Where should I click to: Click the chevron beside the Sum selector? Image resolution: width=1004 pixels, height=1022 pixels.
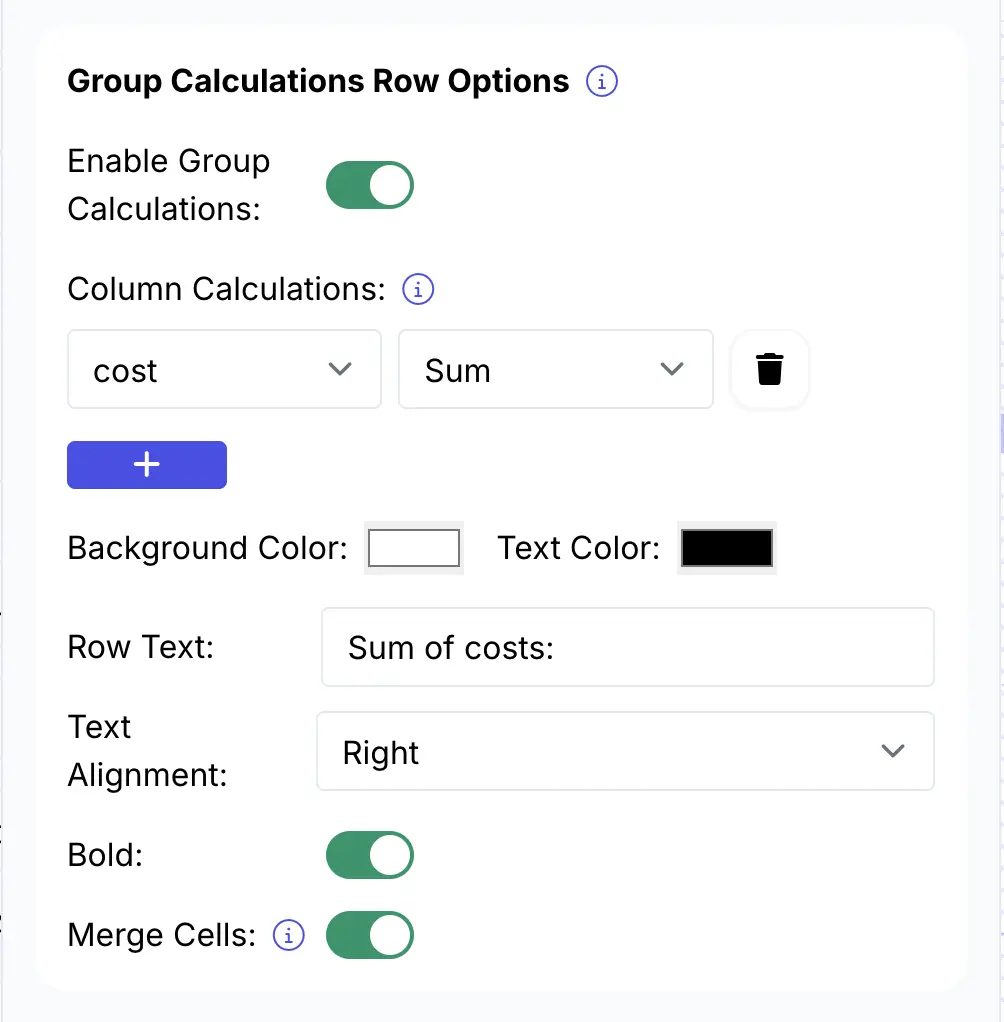point(671,369)
